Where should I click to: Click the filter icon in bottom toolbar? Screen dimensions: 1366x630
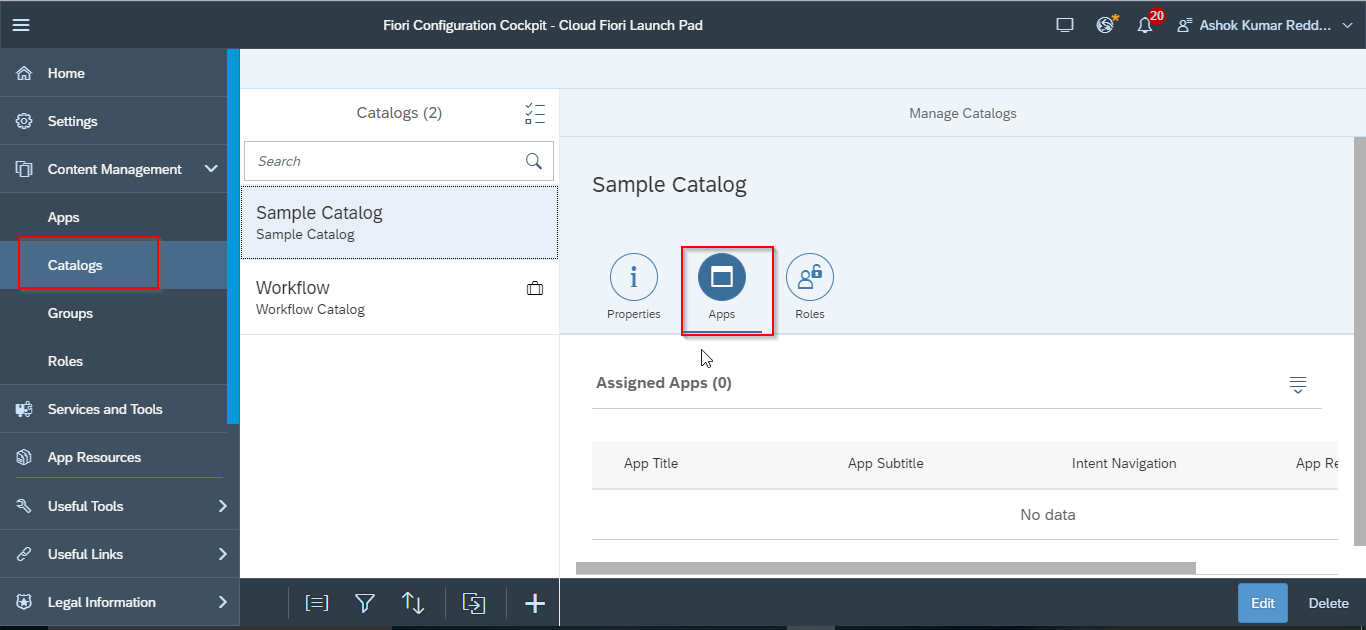[x=365, y=603]
